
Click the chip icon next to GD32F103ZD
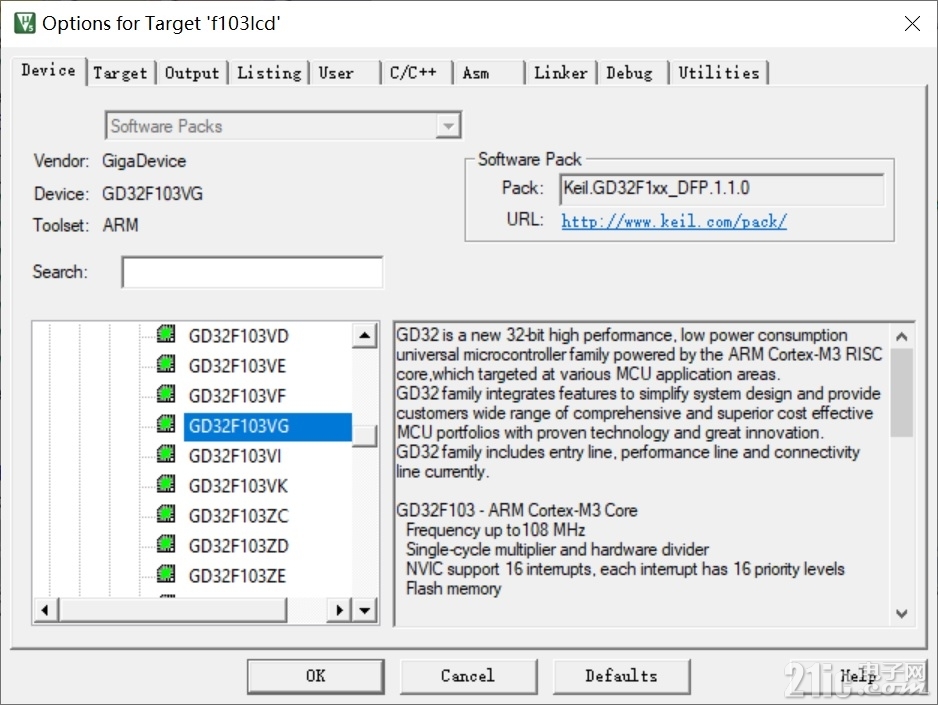pos(166,544)
